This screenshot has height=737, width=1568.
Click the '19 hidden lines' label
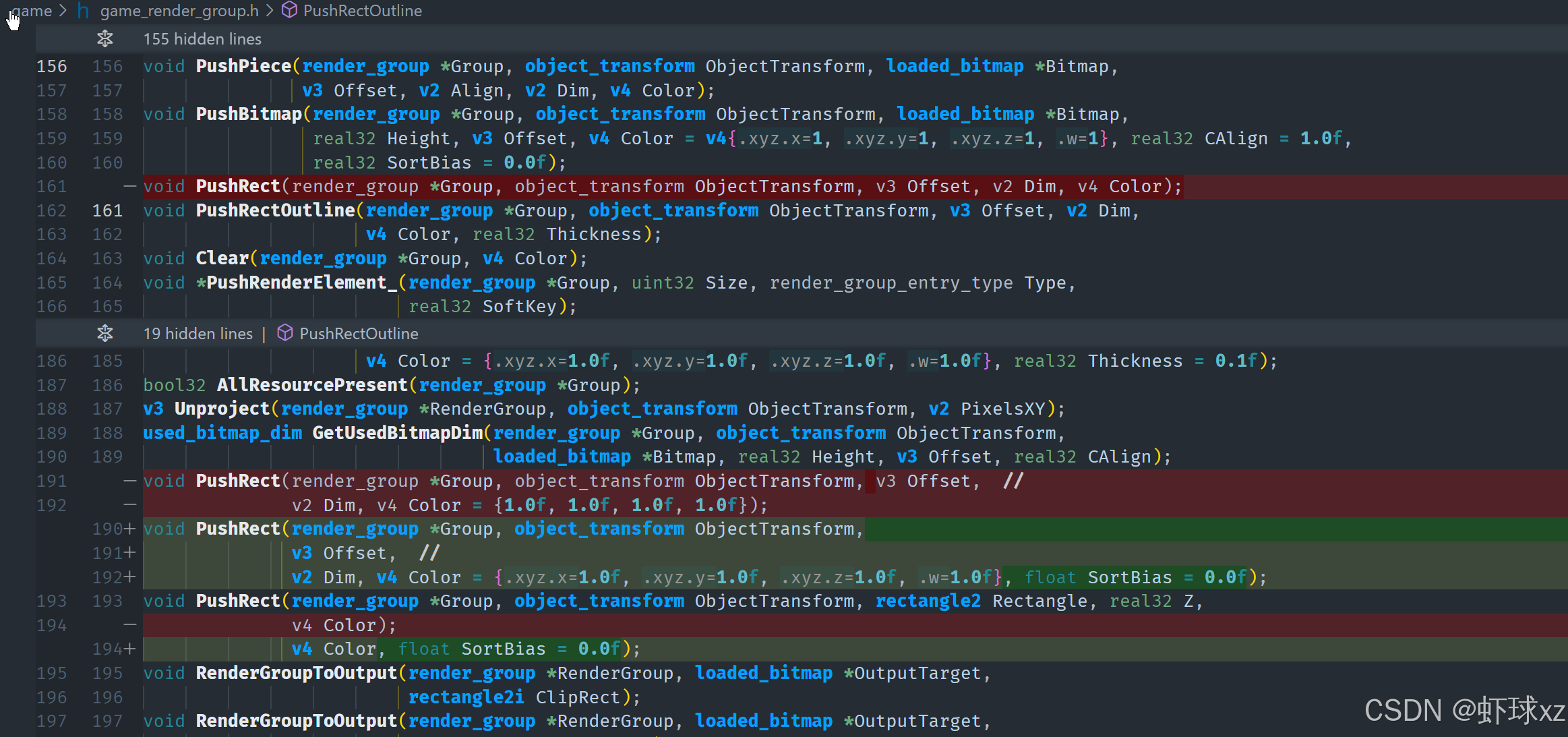click(198, 334)
